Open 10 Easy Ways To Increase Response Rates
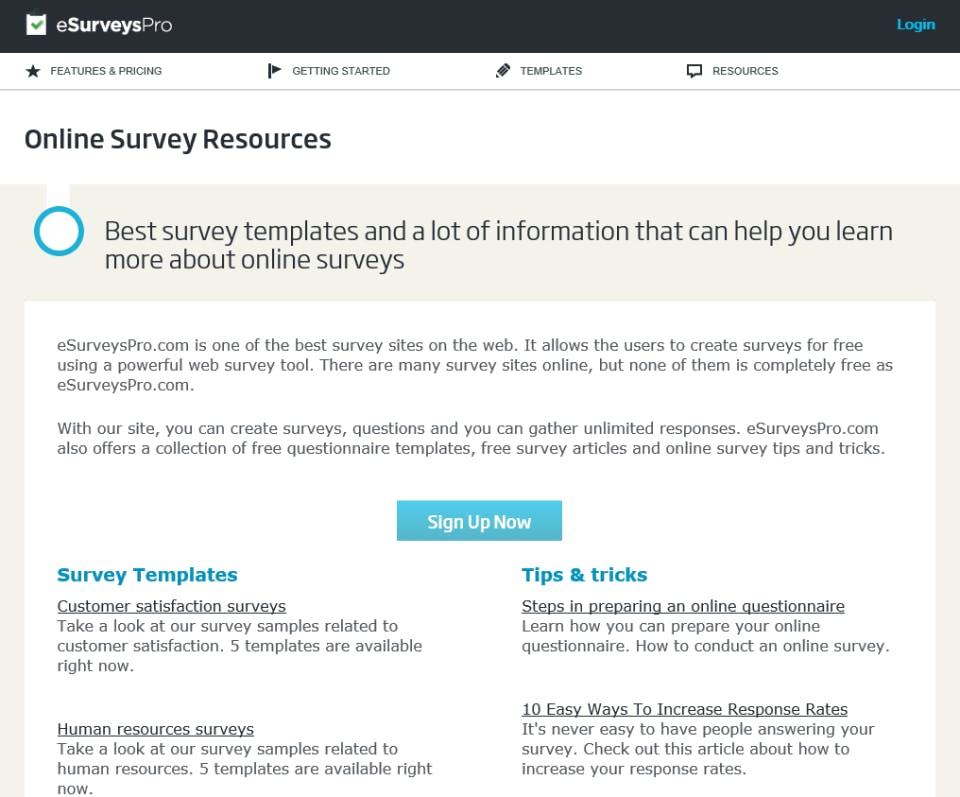 coord(684,709)
